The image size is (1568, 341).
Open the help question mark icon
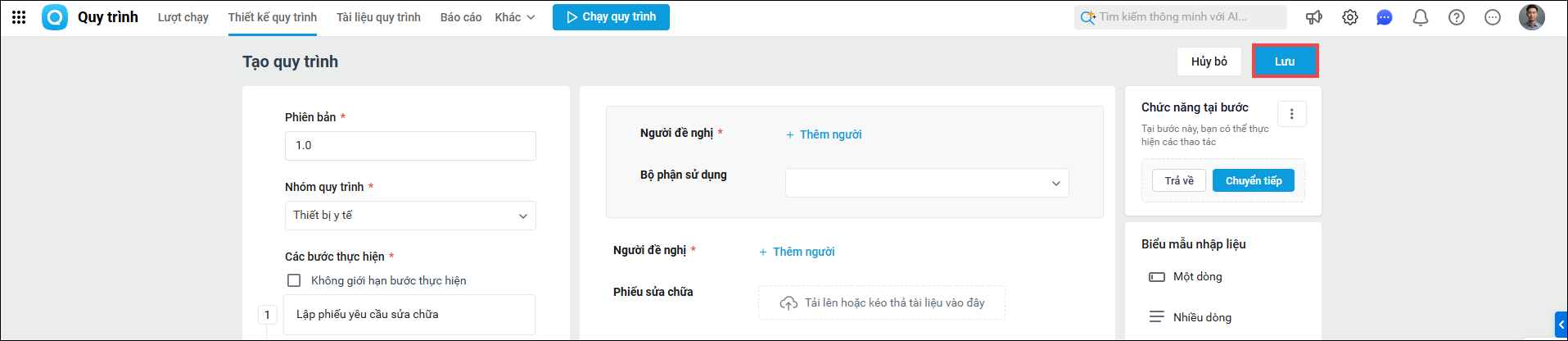(1457, 17)
